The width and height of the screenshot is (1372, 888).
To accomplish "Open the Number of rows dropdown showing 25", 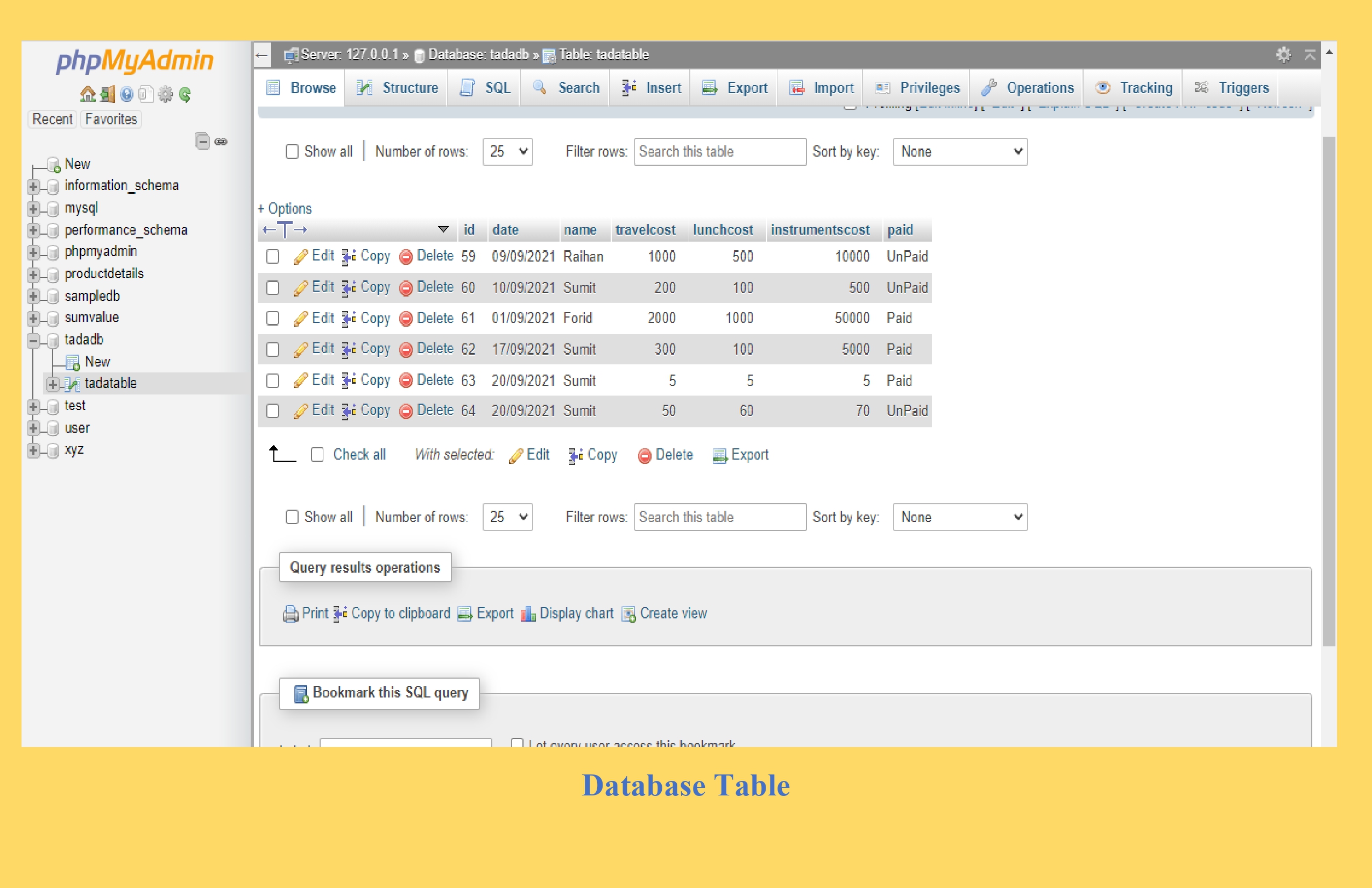I will point(507,152).
